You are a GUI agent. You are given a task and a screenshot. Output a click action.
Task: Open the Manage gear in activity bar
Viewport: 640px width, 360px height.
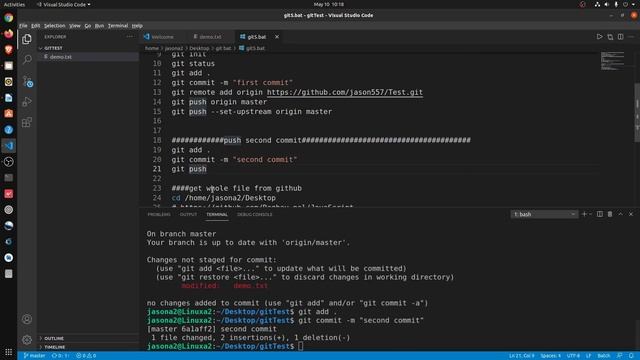click(x=27, y=340)
